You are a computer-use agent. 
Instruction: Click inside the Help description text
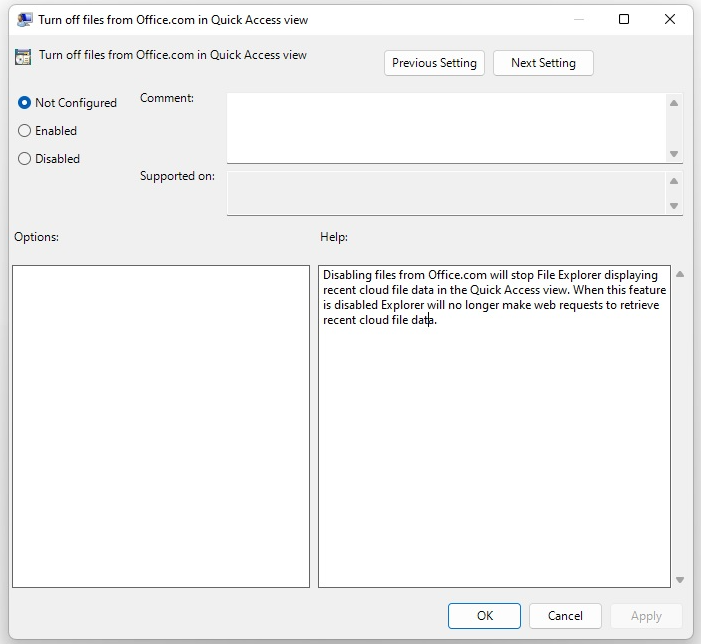pyautogui.click(x=493, y=297)
